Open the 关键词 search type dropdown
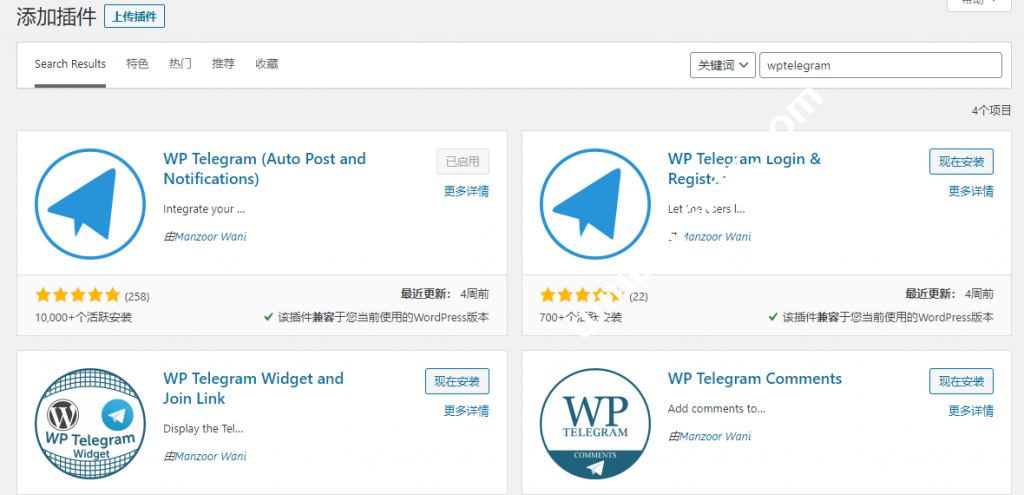 [x=722, y=65]
